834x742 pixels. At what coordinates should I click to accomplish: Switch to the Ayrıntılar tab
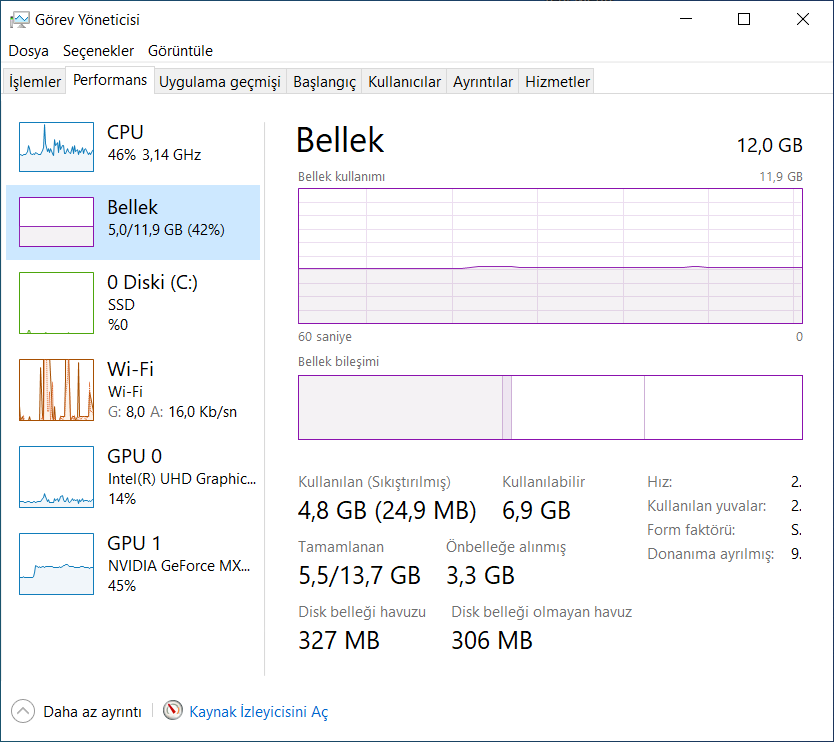[x=483, y=82]
